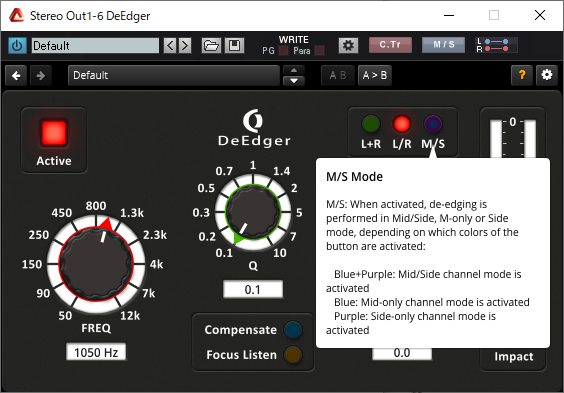This screenshot has height=393, width=564.
Task: Click the C.Tr button
Action: click(x=390, y=45)
